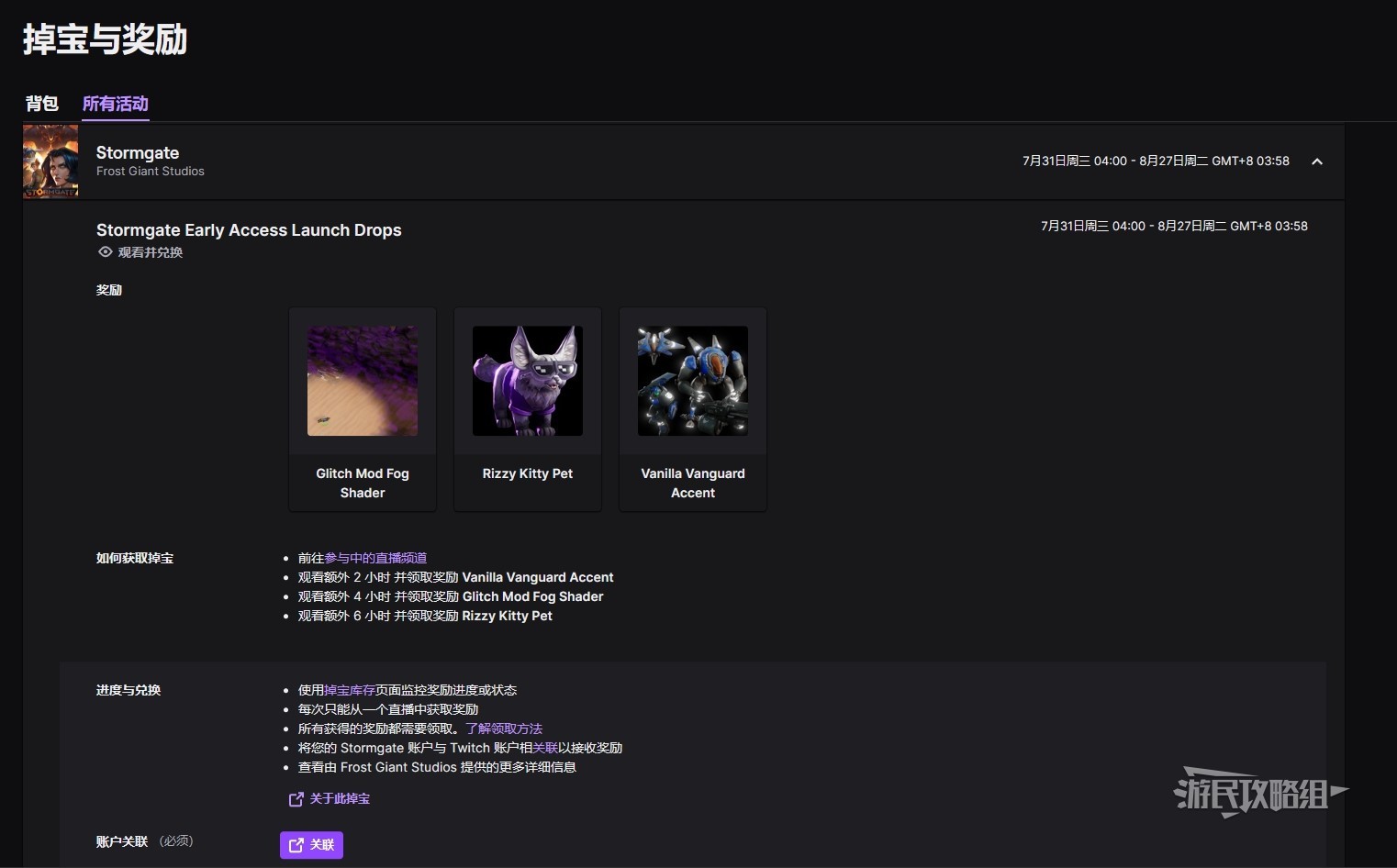Open the 关联 account link in text

(x=545, y=748)
